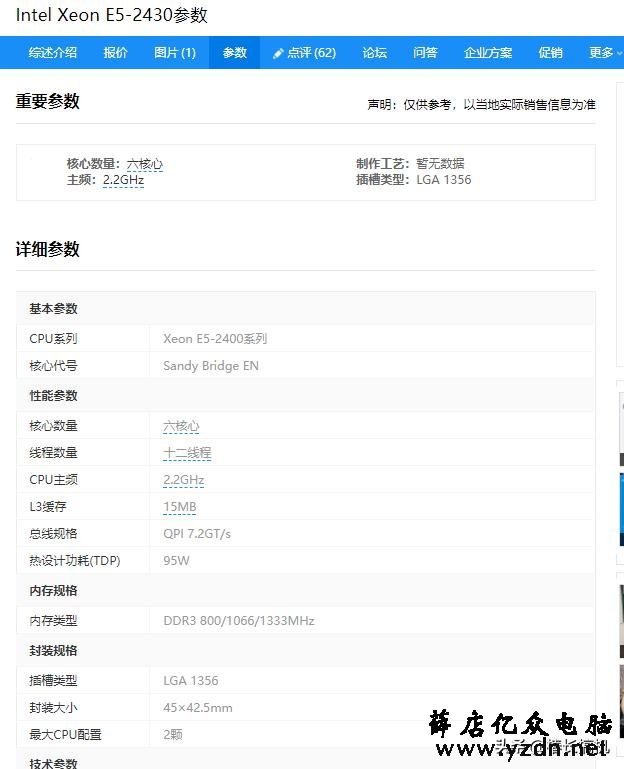
Task: Select the Xeon E5-2400系列 value text
Action: 215,339
